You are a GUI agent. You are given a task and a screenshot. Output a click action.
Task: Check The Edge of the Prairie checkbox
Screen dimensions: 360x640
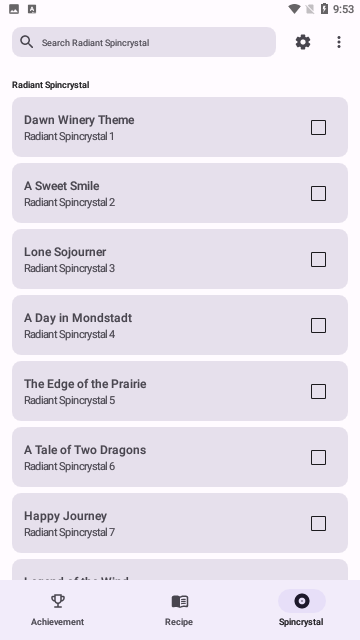pos(318,391)
